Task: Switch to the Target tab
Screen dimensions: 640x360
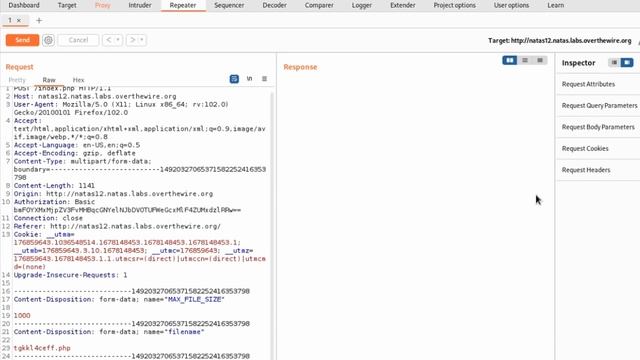Action: pyautogui.click(x=67, y=5)
